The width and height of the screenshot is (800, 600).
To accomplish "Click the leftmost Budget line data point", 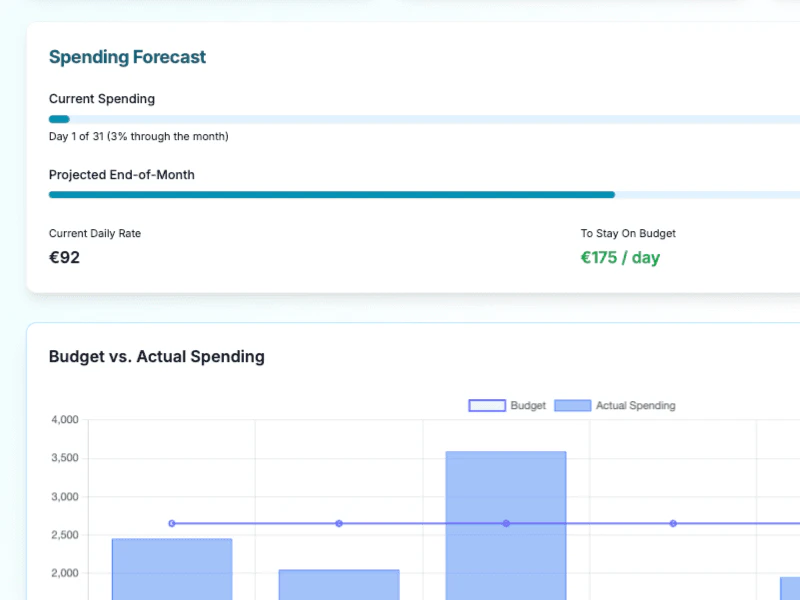I will [x=172, y=523].
